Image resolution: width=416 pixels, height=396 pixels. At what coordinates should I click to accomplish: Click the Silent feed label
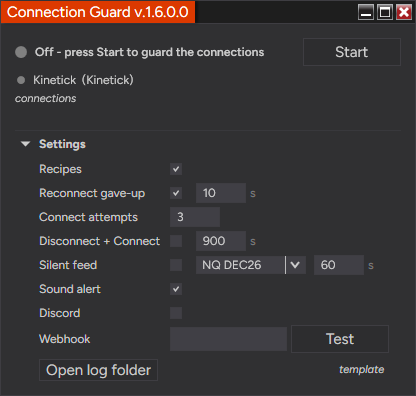point(68,265)
